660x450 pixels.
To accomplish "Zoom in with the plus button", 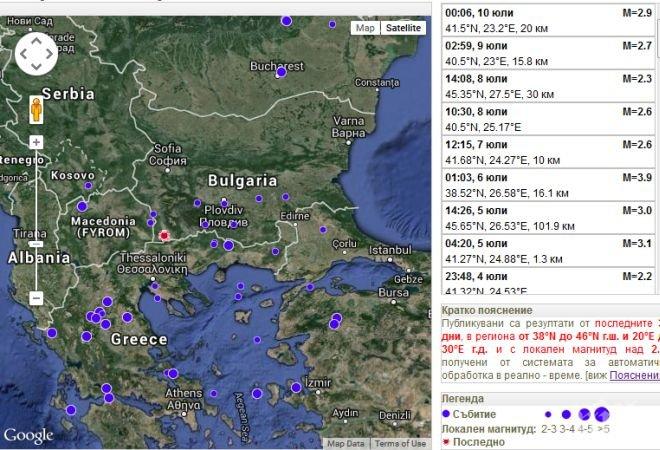I will coord(36,141).
